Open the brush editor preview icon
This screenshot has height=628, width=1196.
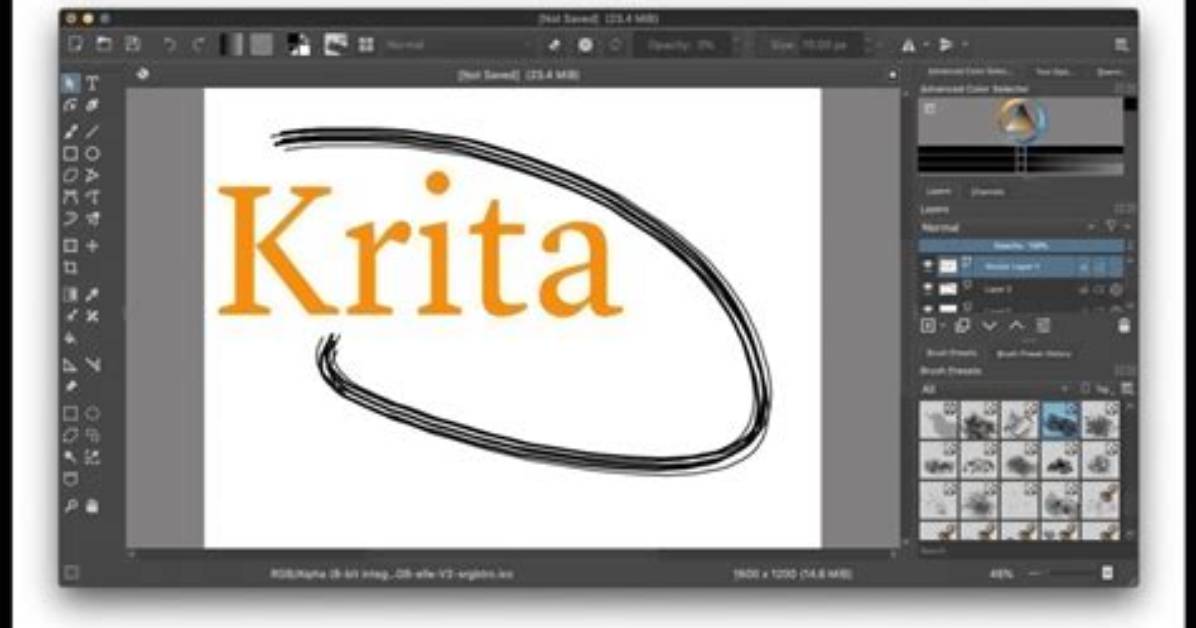coord(336,45)
